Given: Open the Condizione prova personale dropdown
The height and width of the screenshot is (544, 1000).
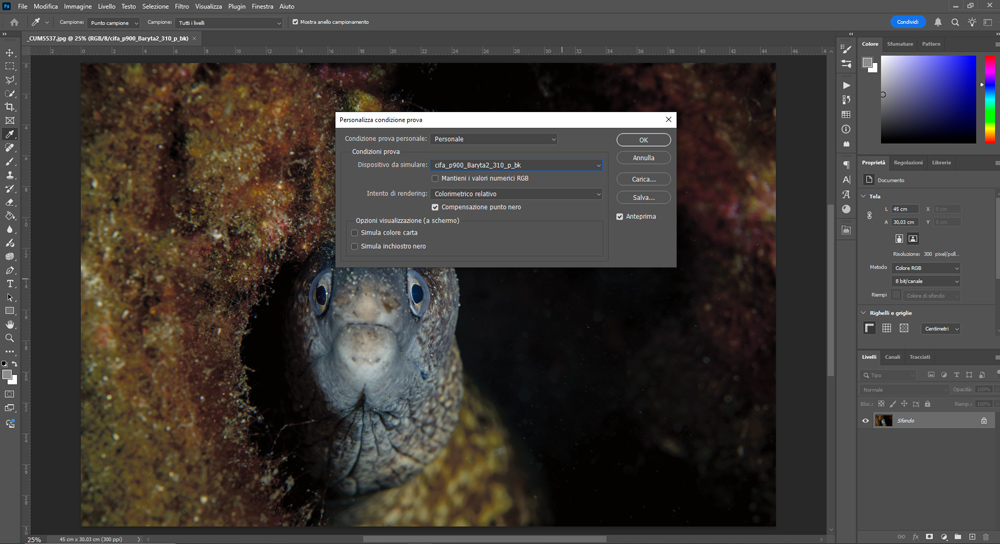Looking at the screenshot, I should [x=494, y=139].
